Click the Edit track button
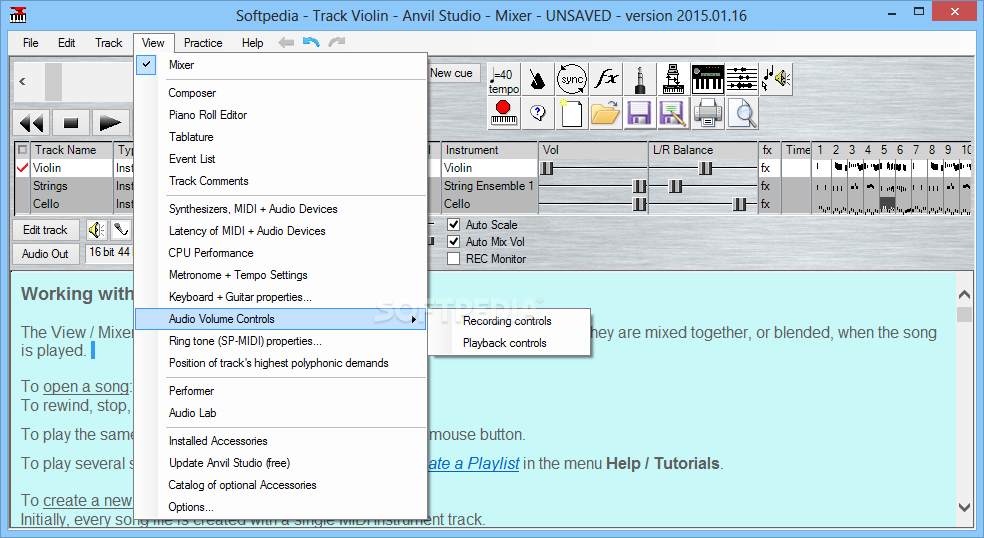Viewport: 984px width, 538px height. pos(46,230)
